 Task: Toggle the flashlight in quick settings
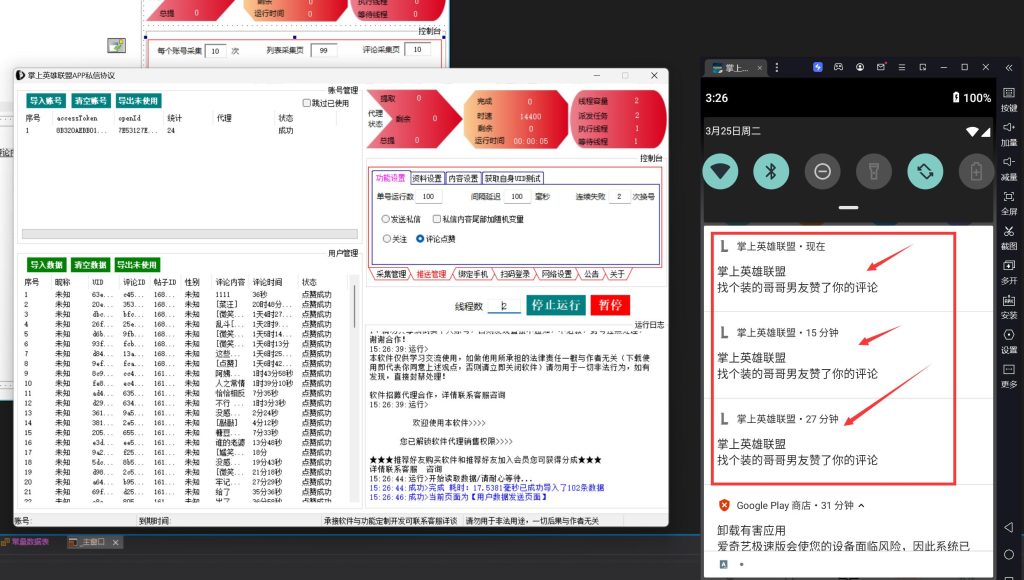pos(874,172)
